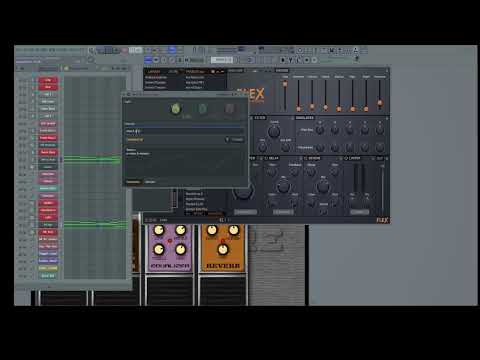
Task: Select the yellow-green channel in channel rack
Action: pyautogui.click(x=48, y=268)
